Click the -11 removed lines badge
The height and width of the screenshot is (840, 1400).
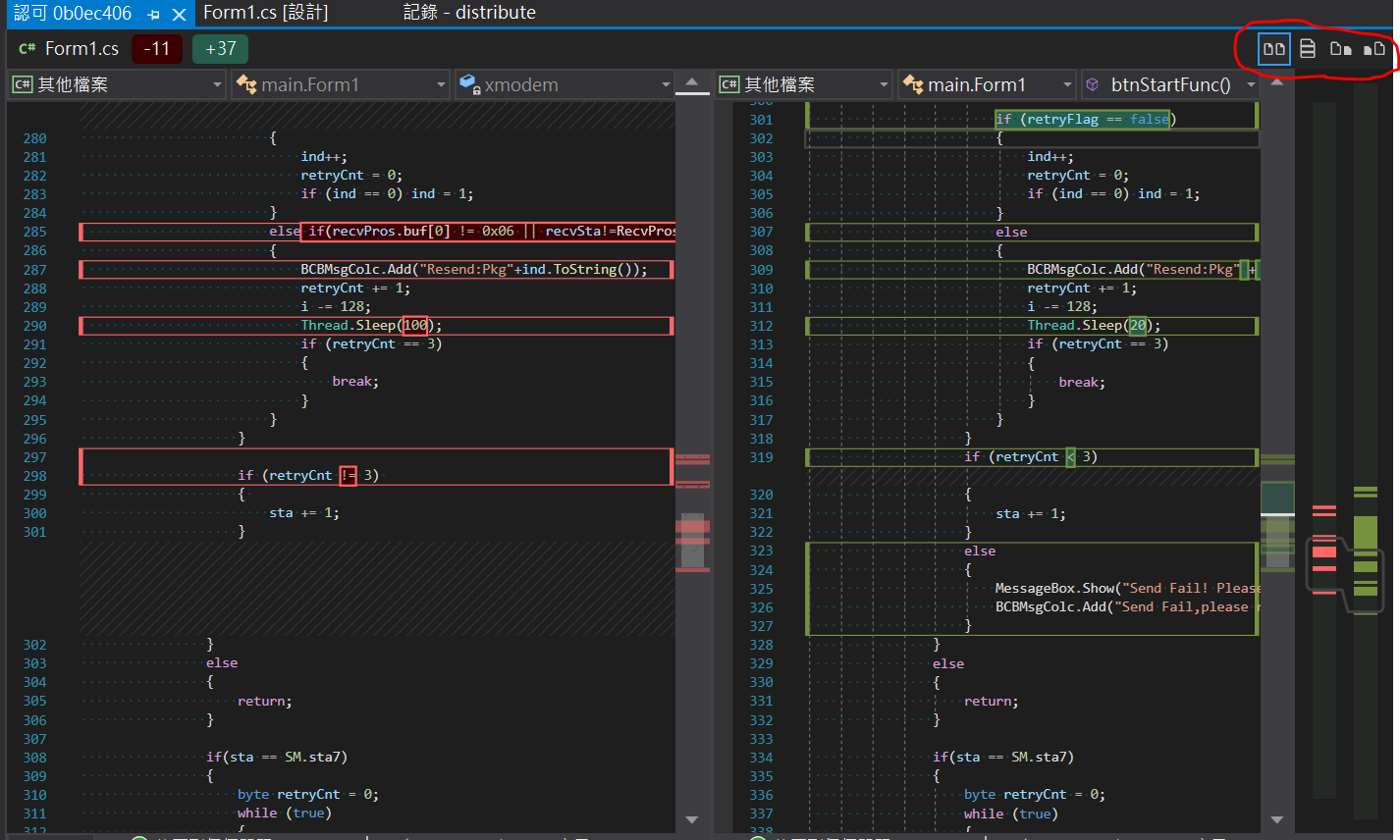click(x=157, y=48)
